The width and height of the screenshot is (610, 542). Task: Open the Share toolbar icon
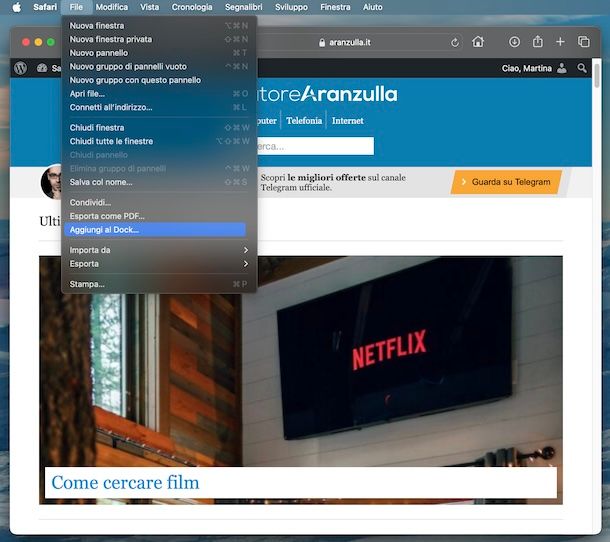tap(538, 41)
